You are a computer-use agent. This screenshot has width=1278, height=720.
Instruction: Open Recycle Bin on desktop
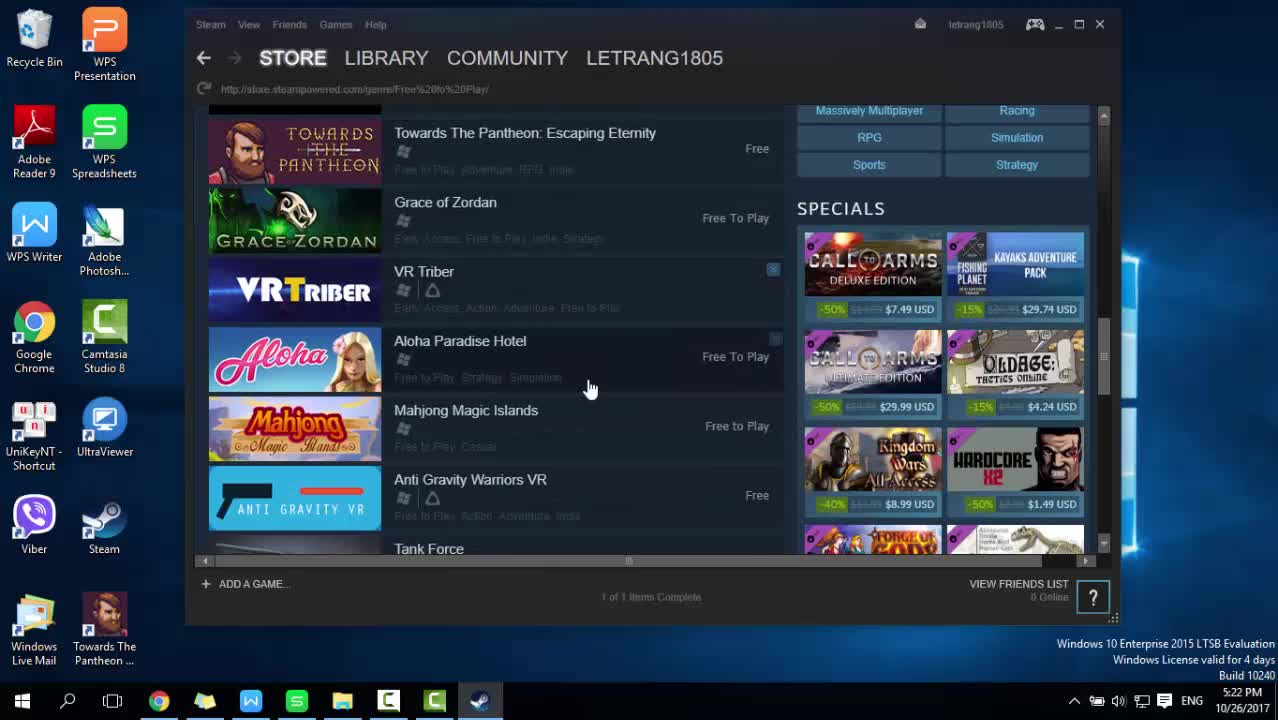(x=34, y=39)
